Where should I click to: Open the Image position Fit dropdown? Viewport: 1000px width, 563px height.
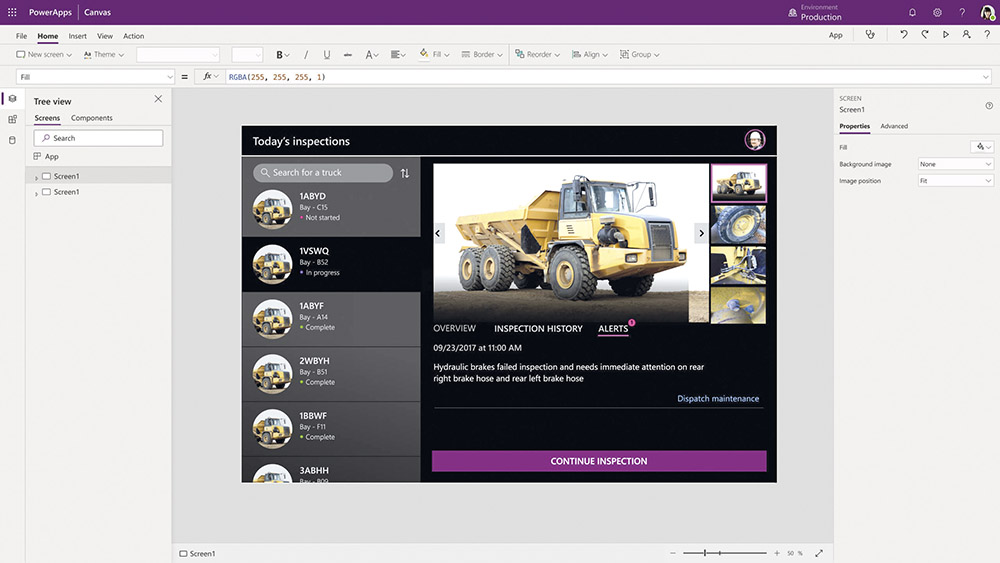955,181
